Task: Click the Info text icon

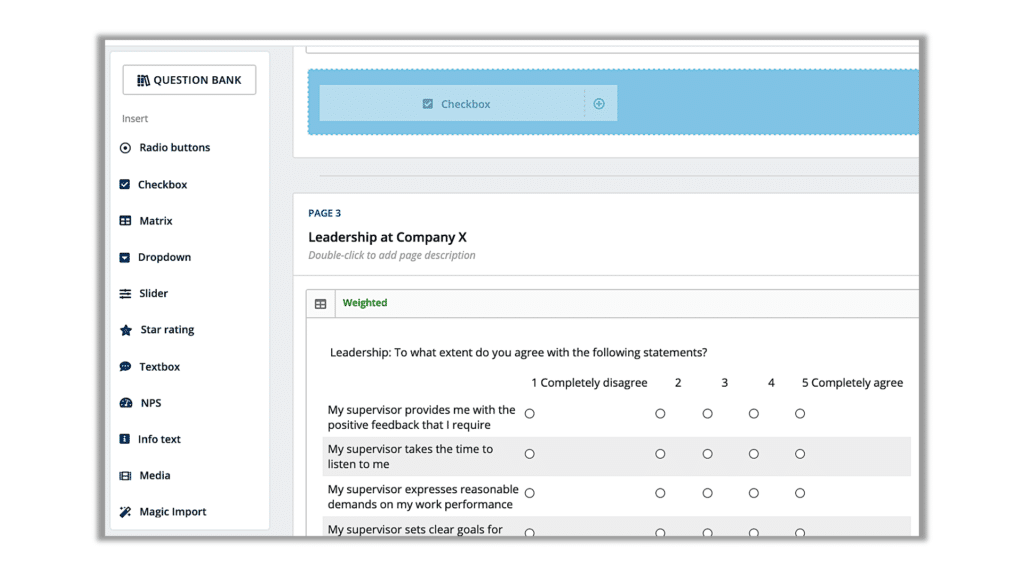Action: (x=125, y=439)
